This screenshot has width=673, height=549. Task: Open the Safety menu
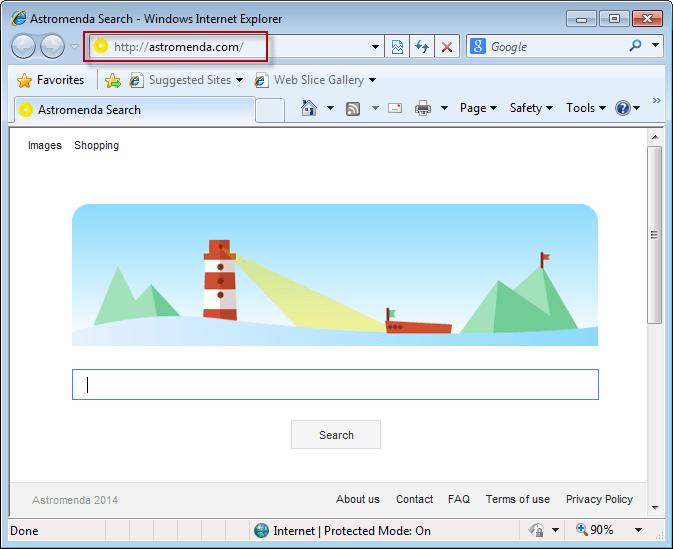tap(531, 108)
